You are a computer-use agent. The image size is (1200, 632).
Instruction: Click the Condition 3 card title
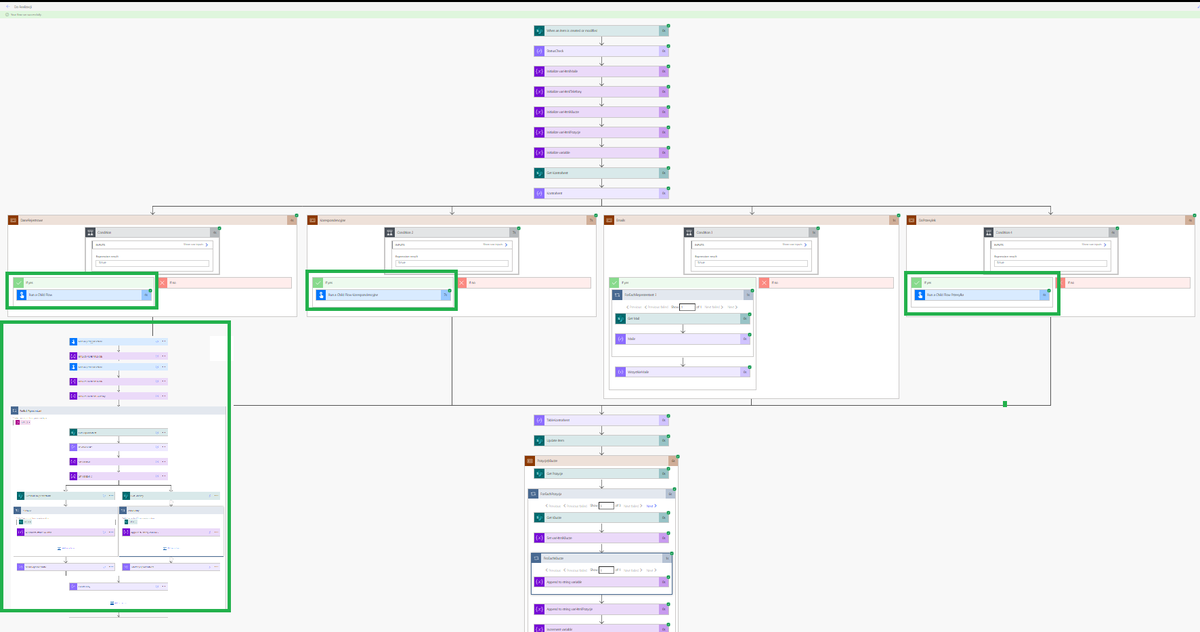tap(705, 232)
